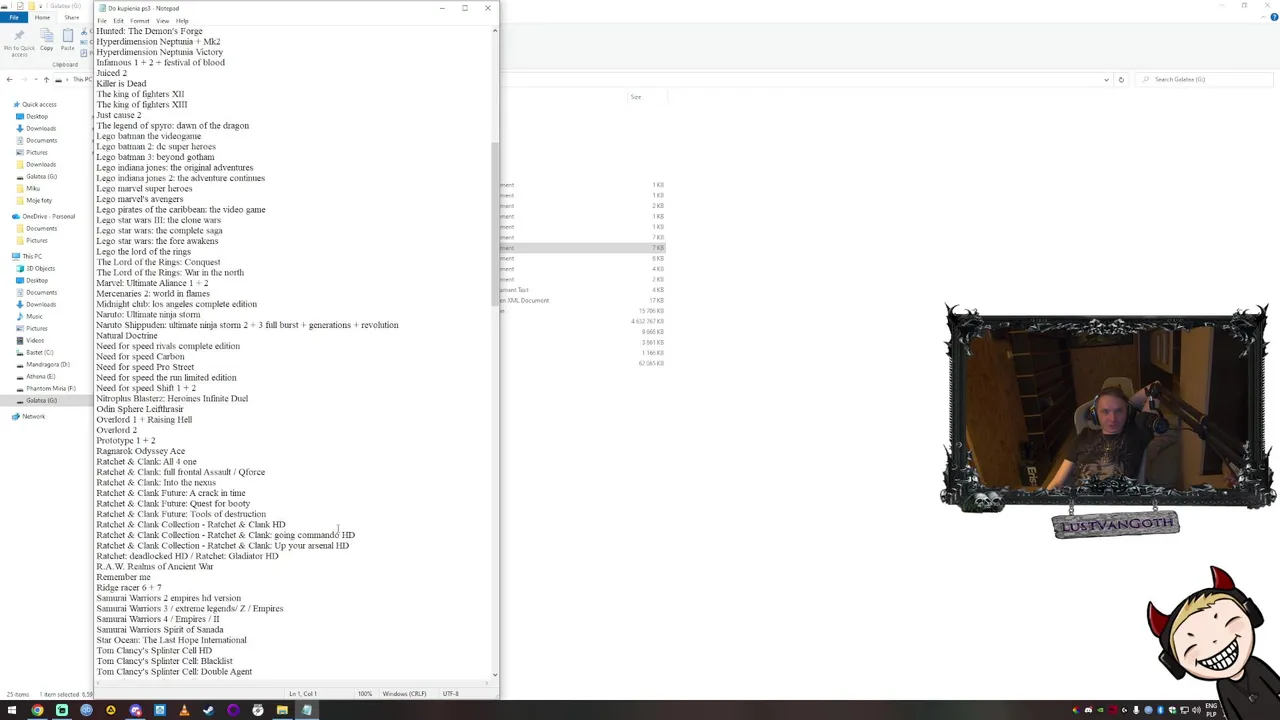This screenshot has width=1280, height=720.
Task: Expand the address bar history dropdown
Action: click(1106, 79)
